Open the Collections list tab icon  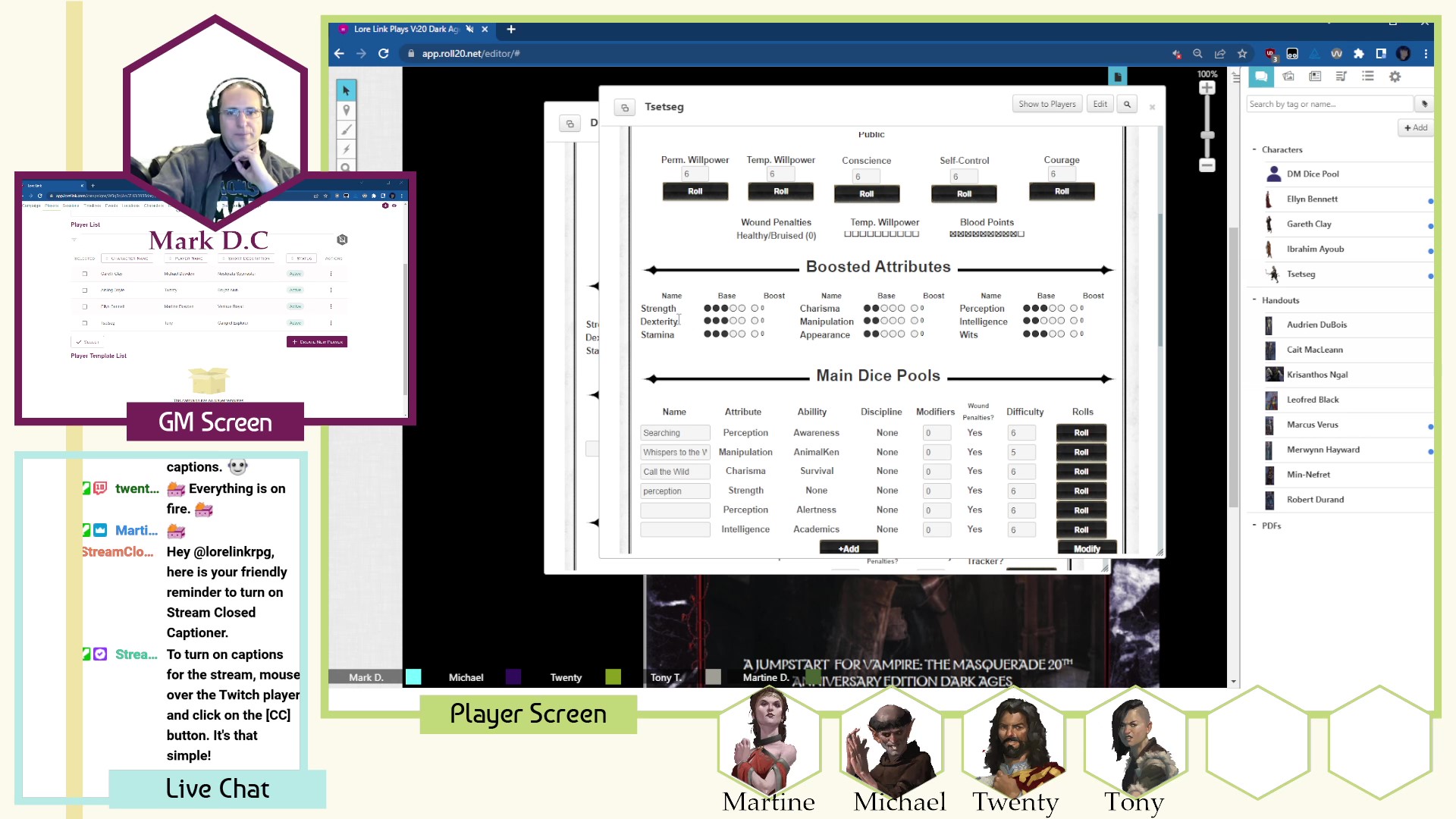pyautogui.click(x=1367, y=77)
